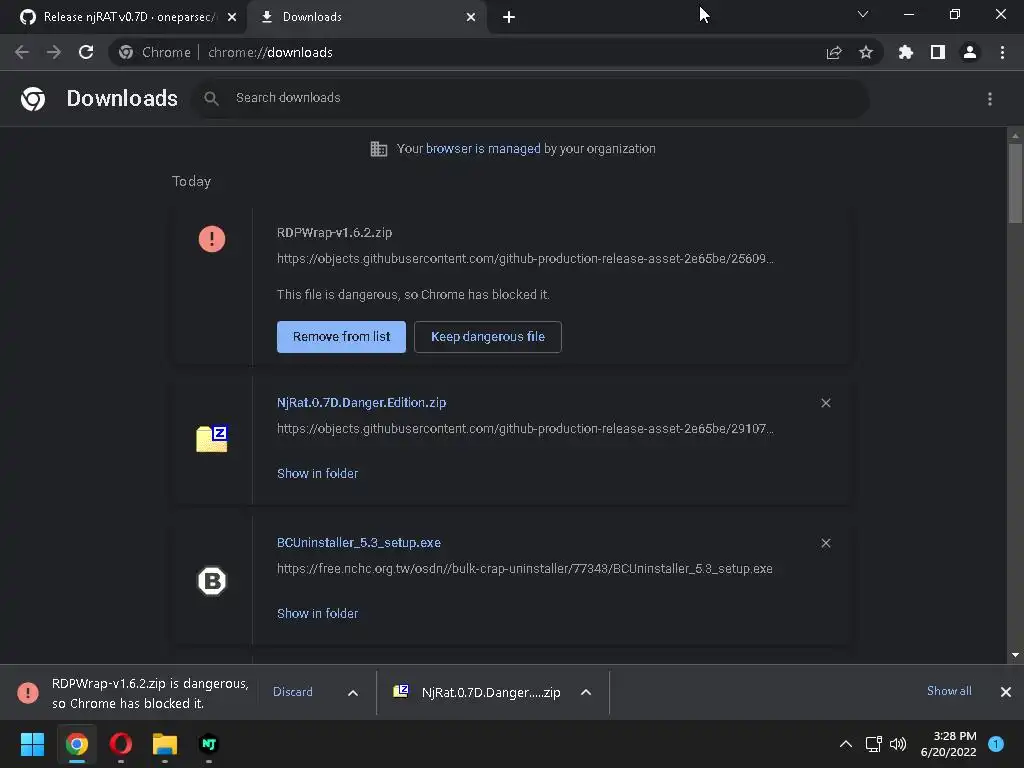1024x768 pixels.
Task: Open a new tab
Action: click(x=509, y=17)
